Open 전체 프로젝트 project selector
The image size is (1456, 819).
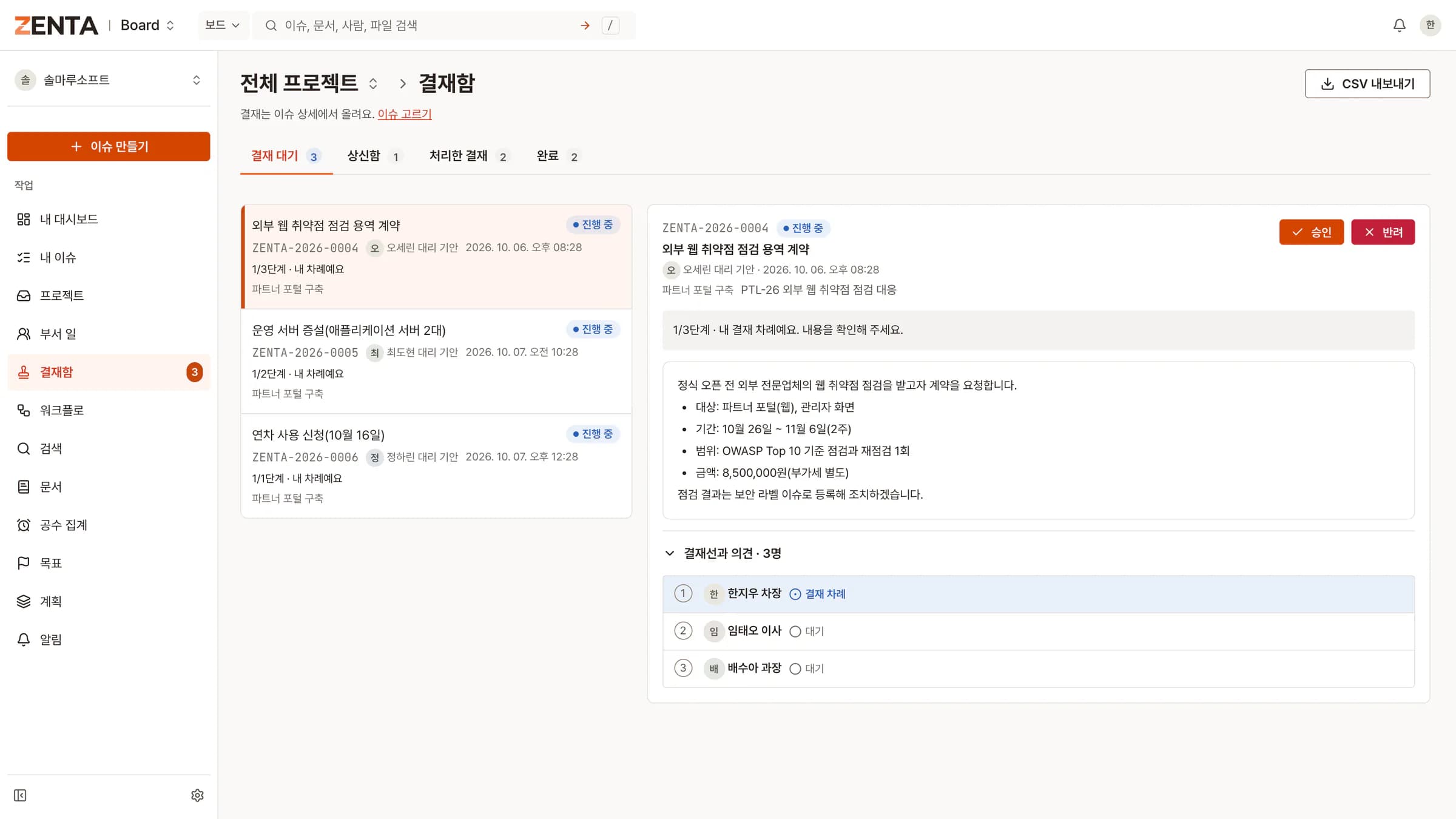(x=309, y=83)
